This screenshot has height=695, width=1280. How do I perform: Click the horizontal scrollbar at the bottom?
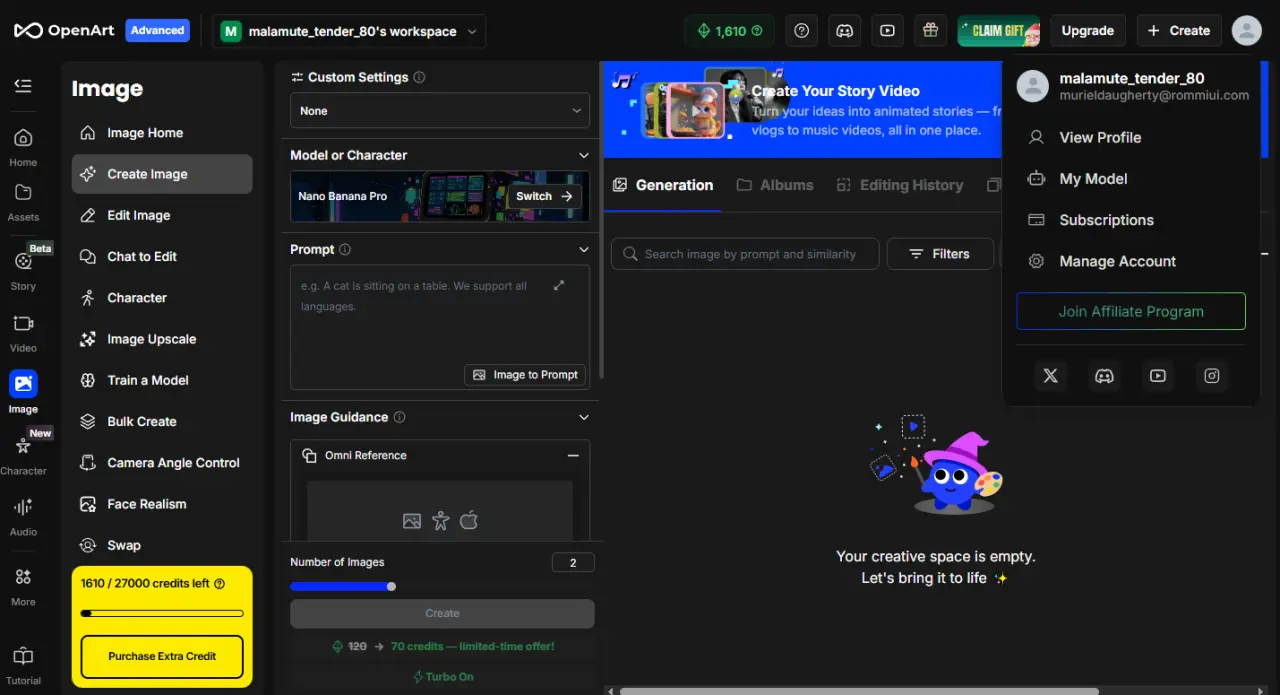(860, 690)
